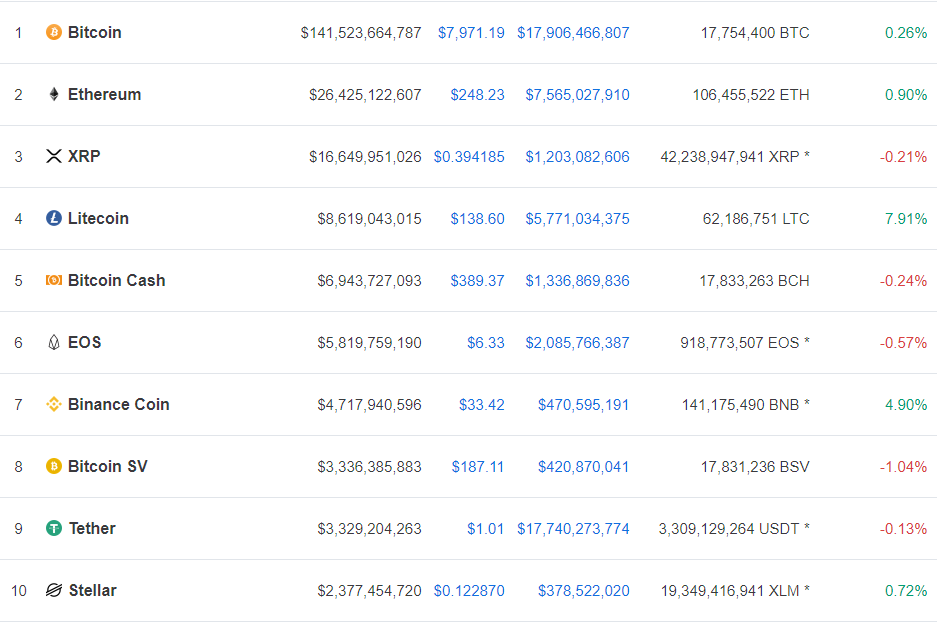Image resolution: width=937 pixels, height=622 pixels.
Task: Open the Bitcoin Cash coin name link
Action: pyautogui.click(x=117, y=280)
